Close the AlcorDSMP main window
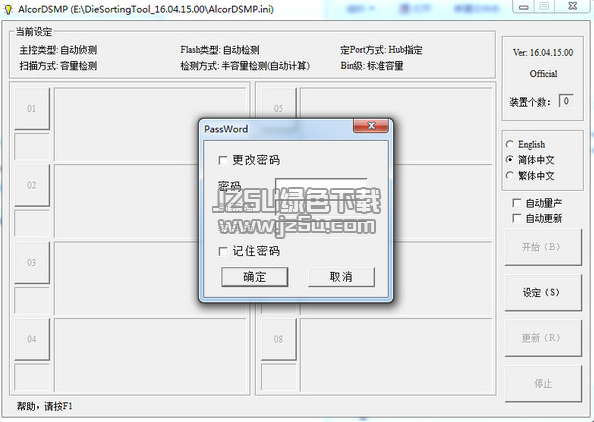 point(572,6)
